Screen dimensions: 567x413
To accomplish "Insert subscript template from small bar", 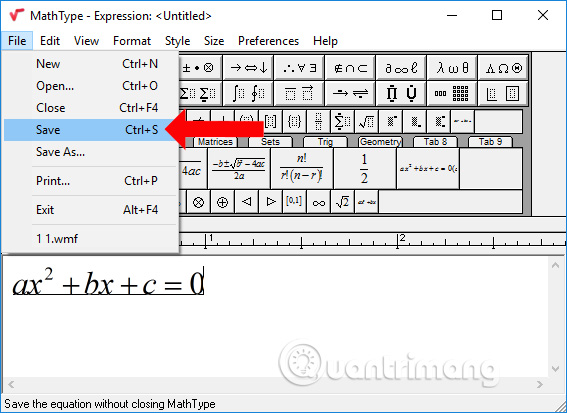I will pyautogui.click(x=414, y=122).
